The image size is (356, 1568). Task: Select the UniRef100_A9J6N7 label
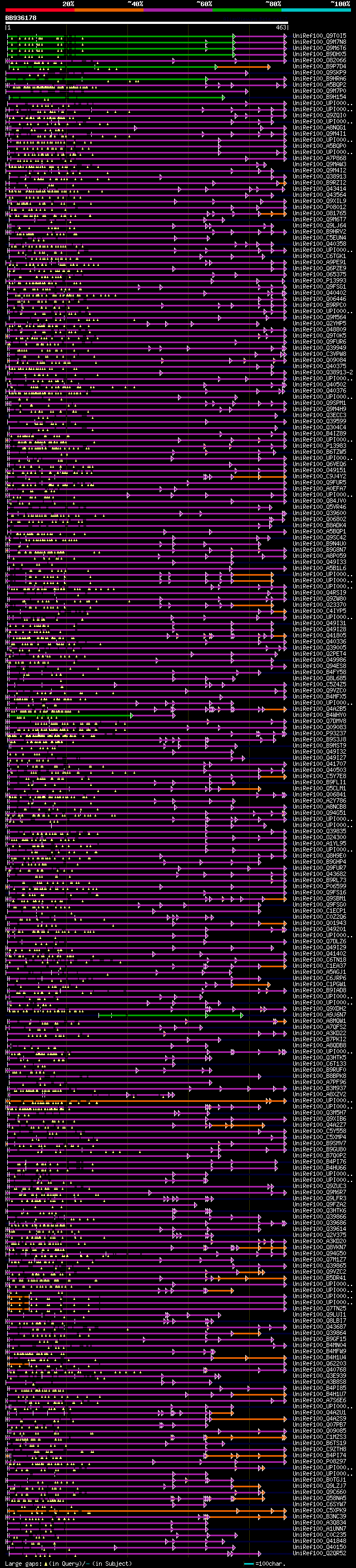[x=319, y=1015]
